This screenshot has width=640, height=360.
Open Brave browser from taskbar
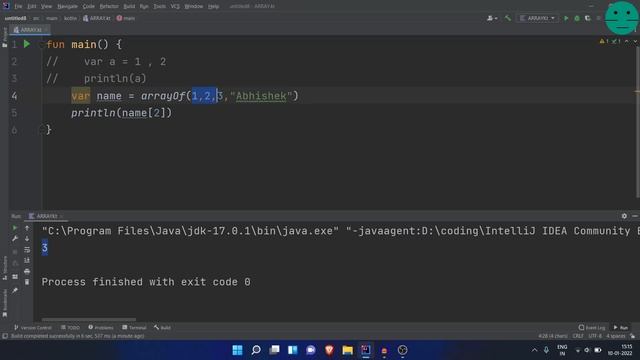[329, 350]
